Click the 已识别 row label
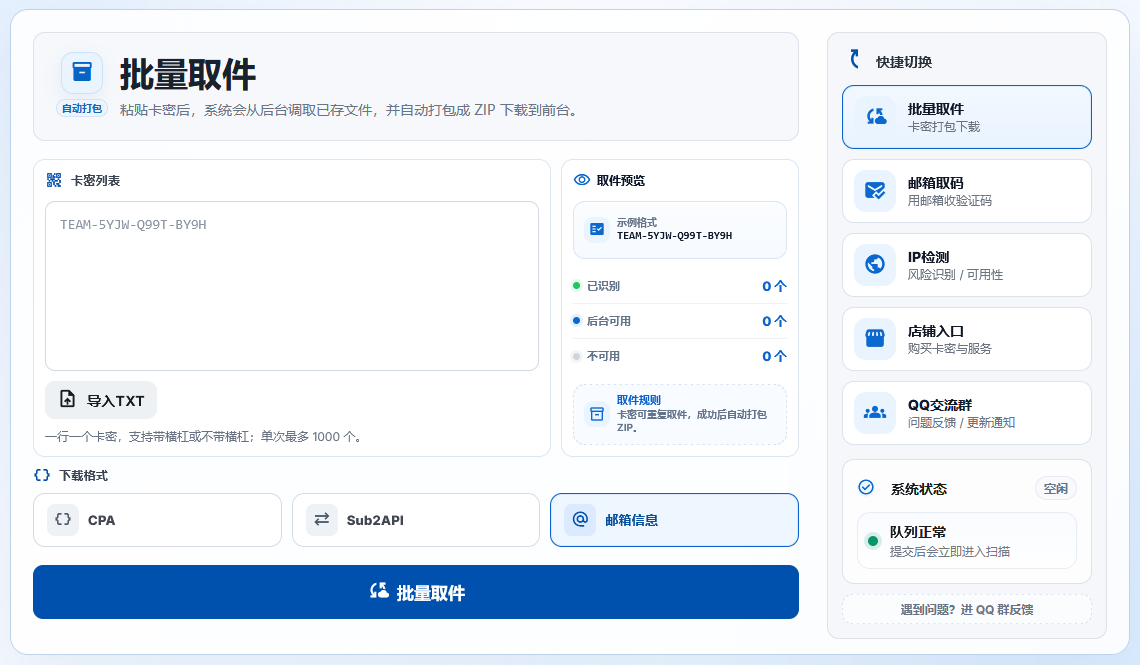This screenshot has width=1140, height=665. coord(603,286)
